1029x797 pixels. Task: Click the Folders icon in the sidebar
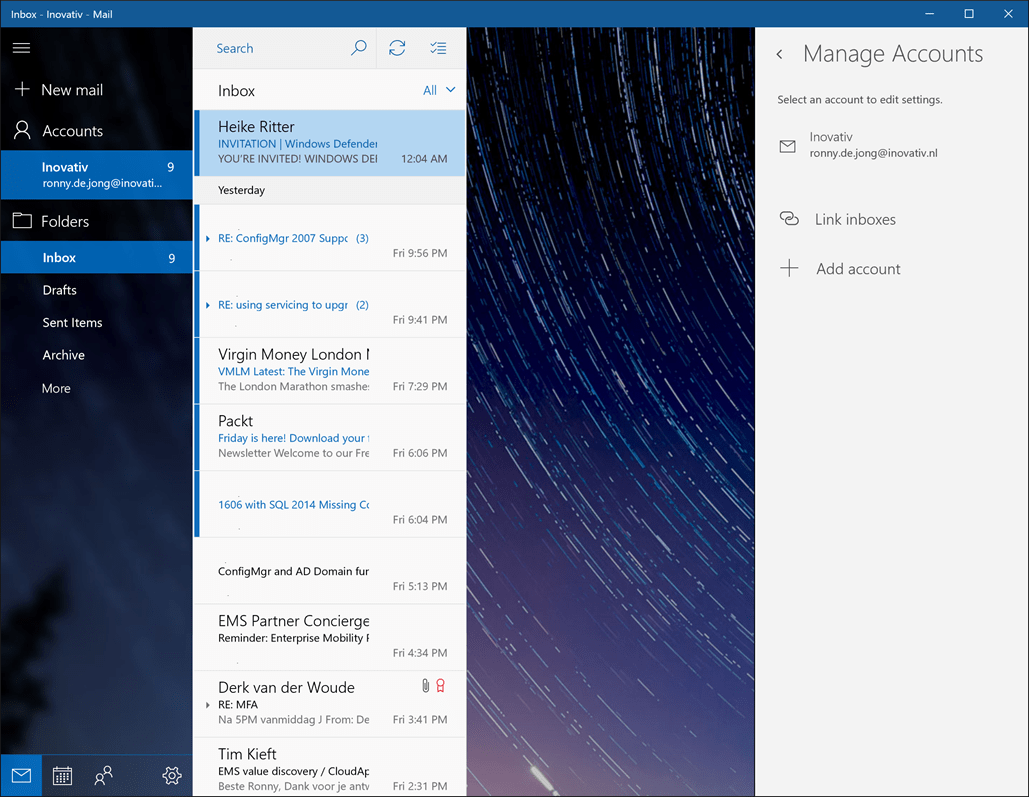tap(21, 220)
